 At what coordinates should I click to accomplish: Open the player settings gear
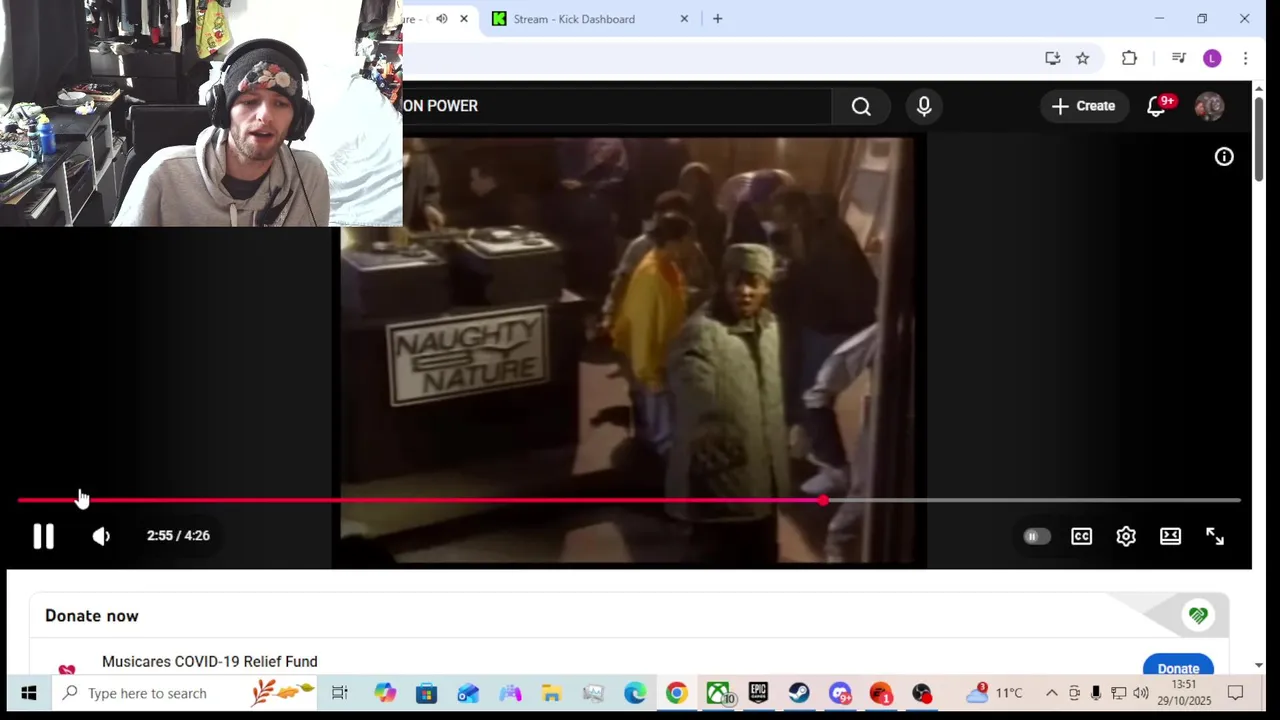[1126, 536]
